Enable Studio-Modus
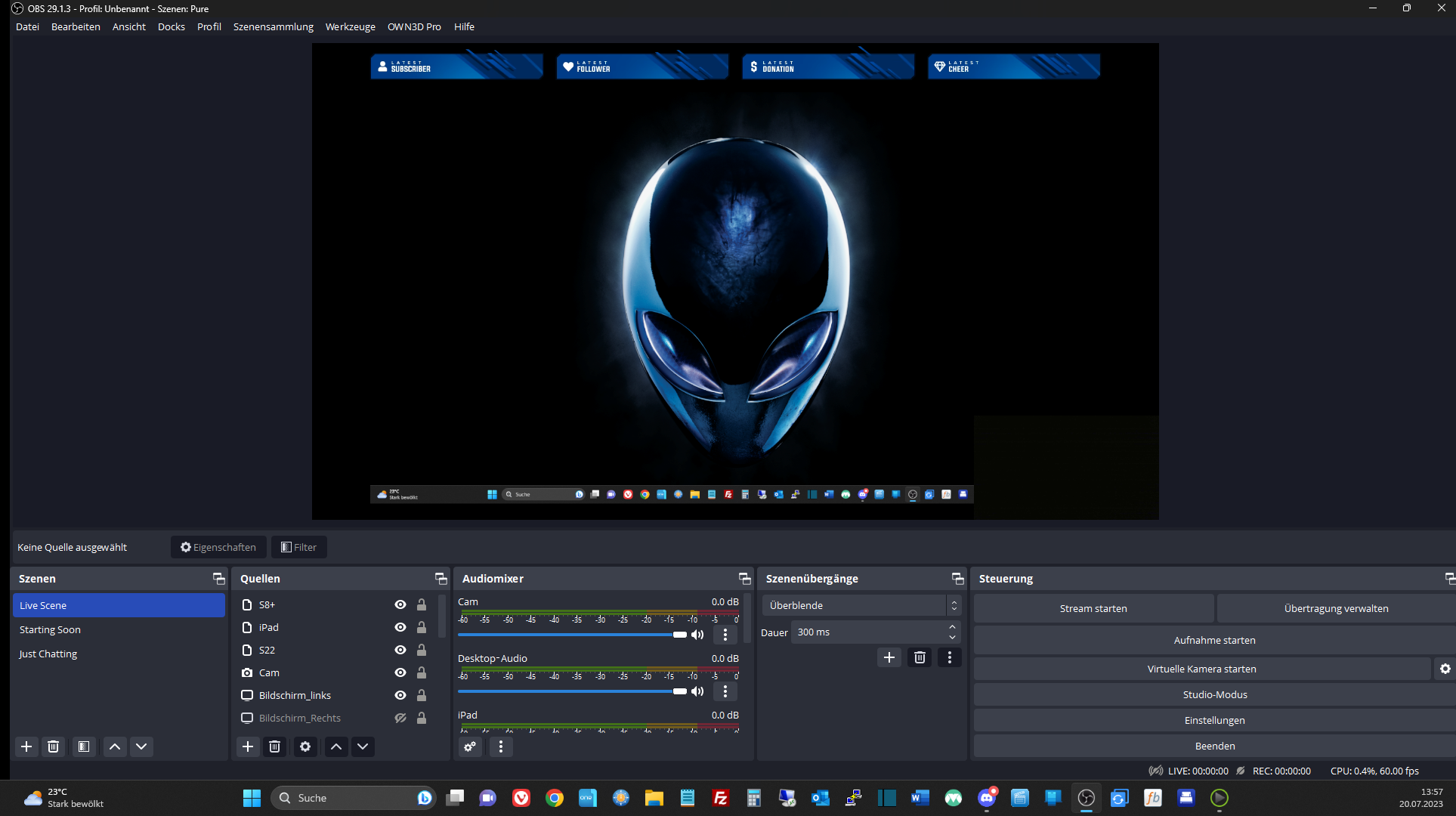This screenshot has width=1456, height=816. click(x=1214, y=694)
